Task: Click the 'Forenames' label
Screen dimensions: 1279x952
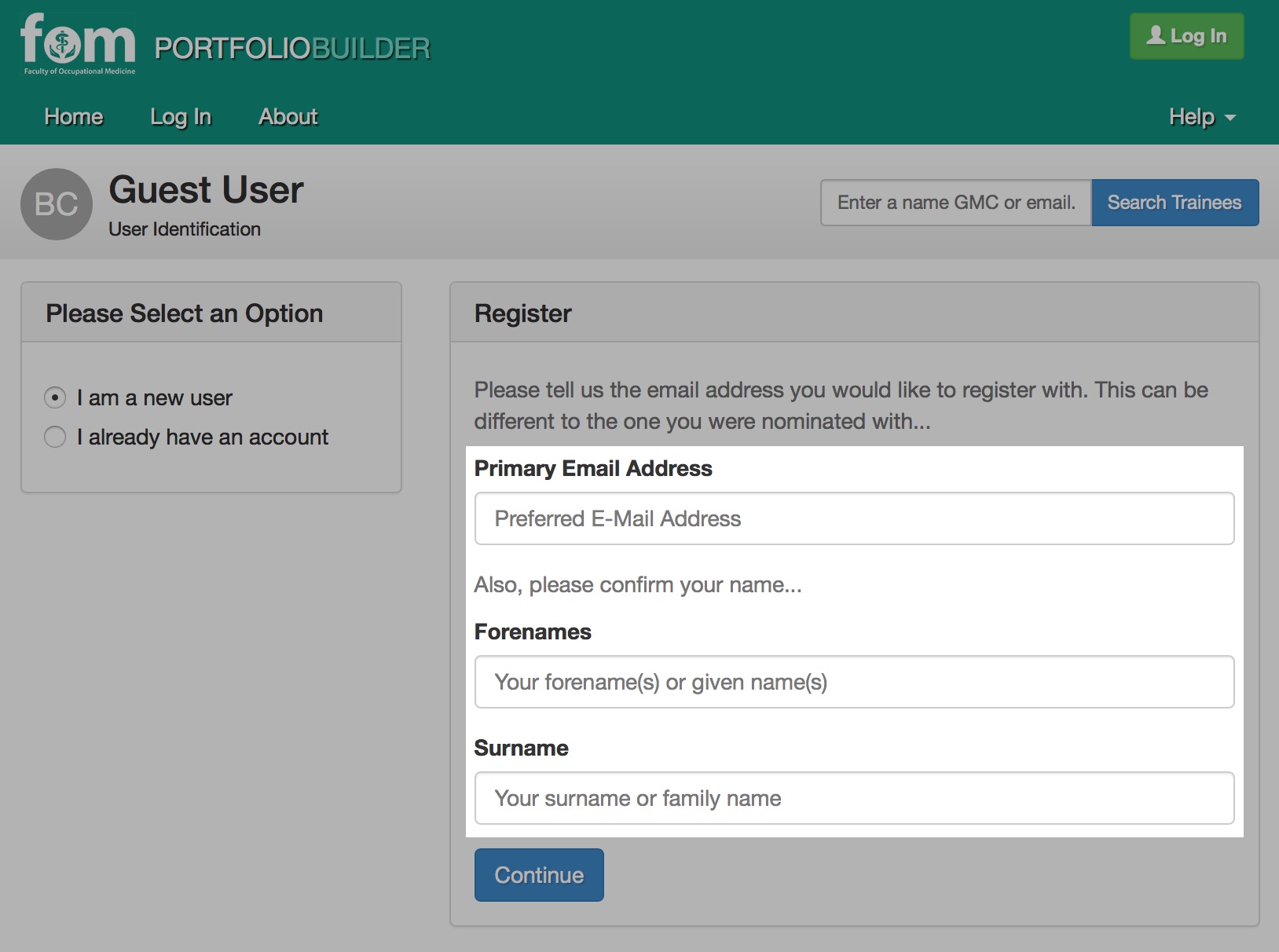Action: tap(533, 632)
